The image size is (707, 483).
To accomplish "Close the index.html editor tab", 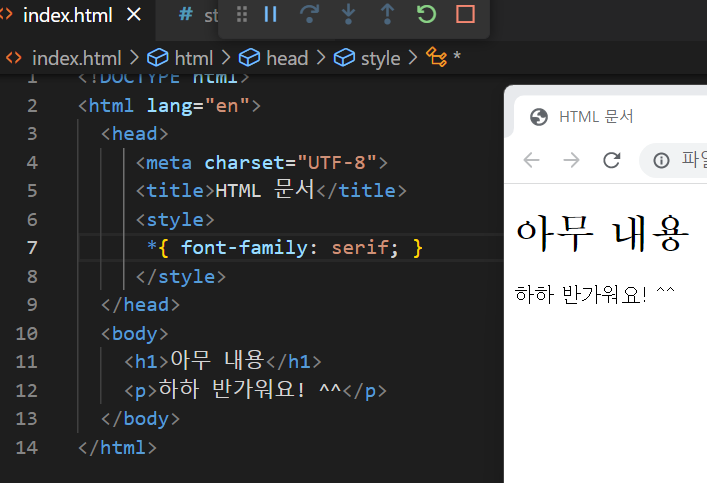I will coord(134,14).
